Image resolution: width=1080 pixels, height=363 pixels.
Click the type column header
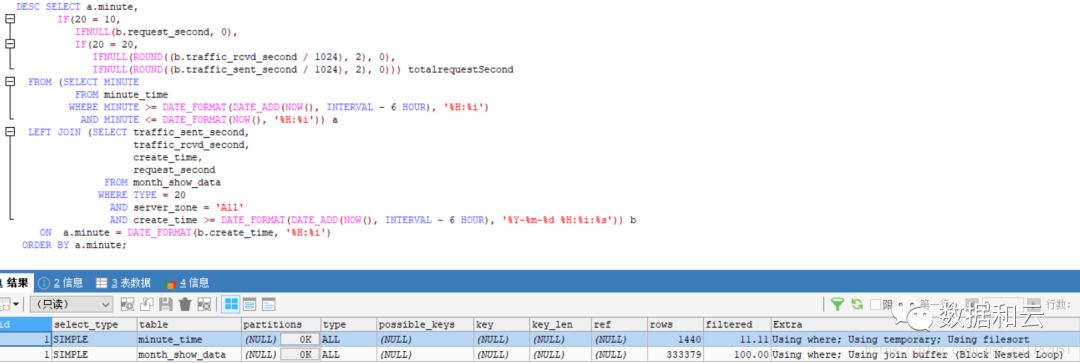(349, 324)
